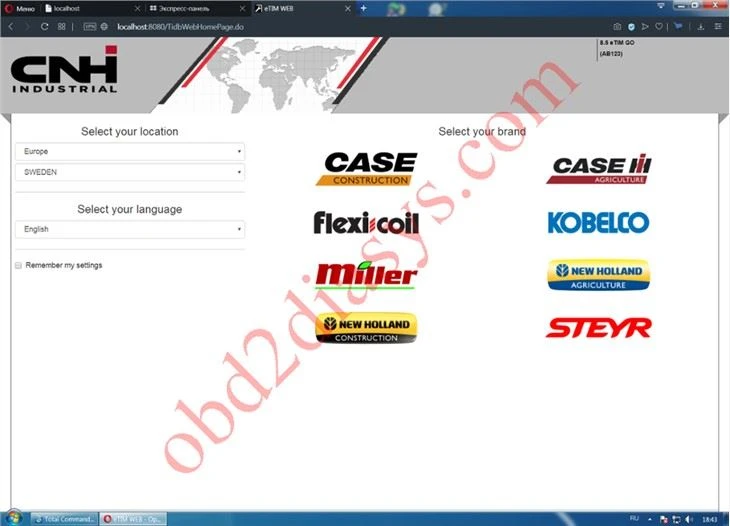730x526 pixels.
Task: Reload the page with the refresh icon
Action: point(44,27)
